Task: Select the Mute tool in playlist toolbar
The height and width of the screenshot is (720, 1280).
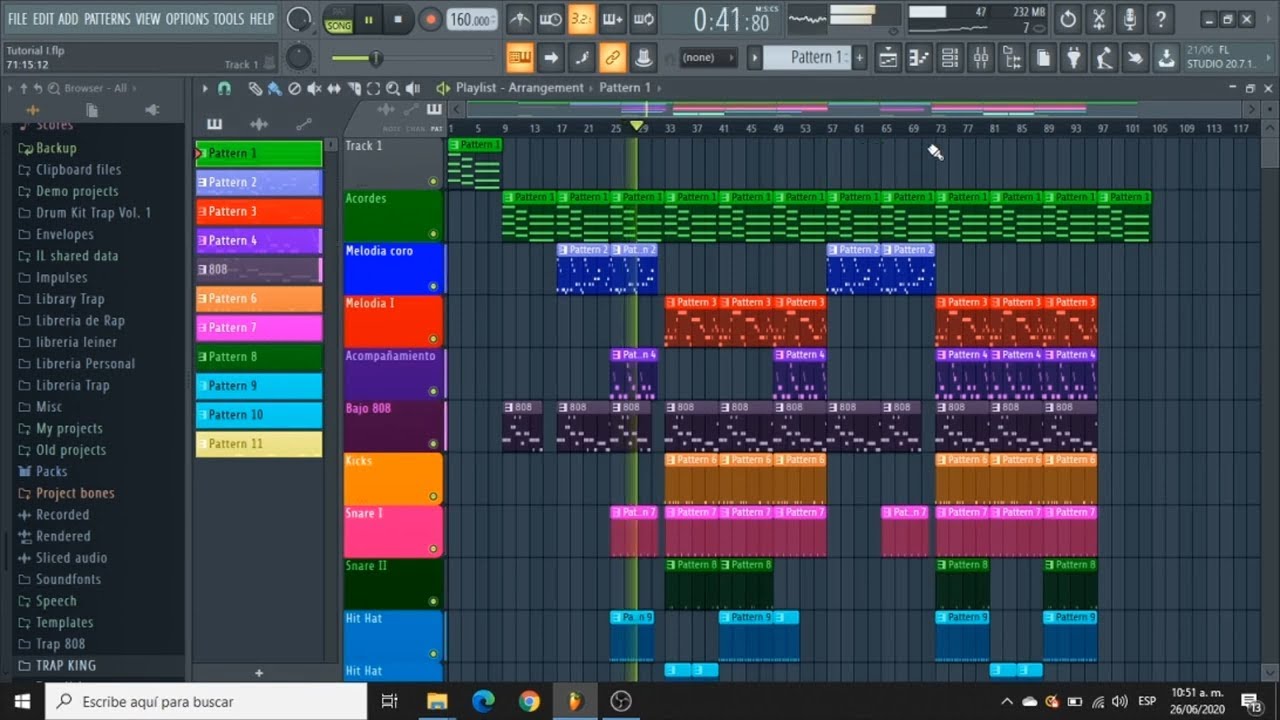Action: (314, 89)
